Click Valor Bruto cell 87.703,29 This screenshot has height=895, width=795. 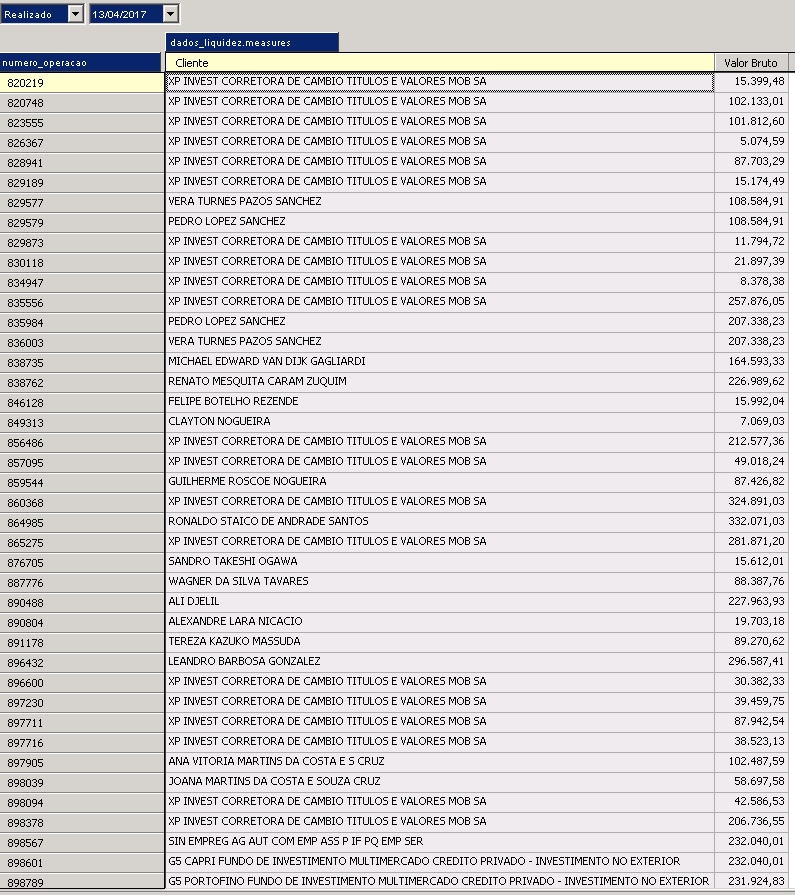click(x=751, y=162)
